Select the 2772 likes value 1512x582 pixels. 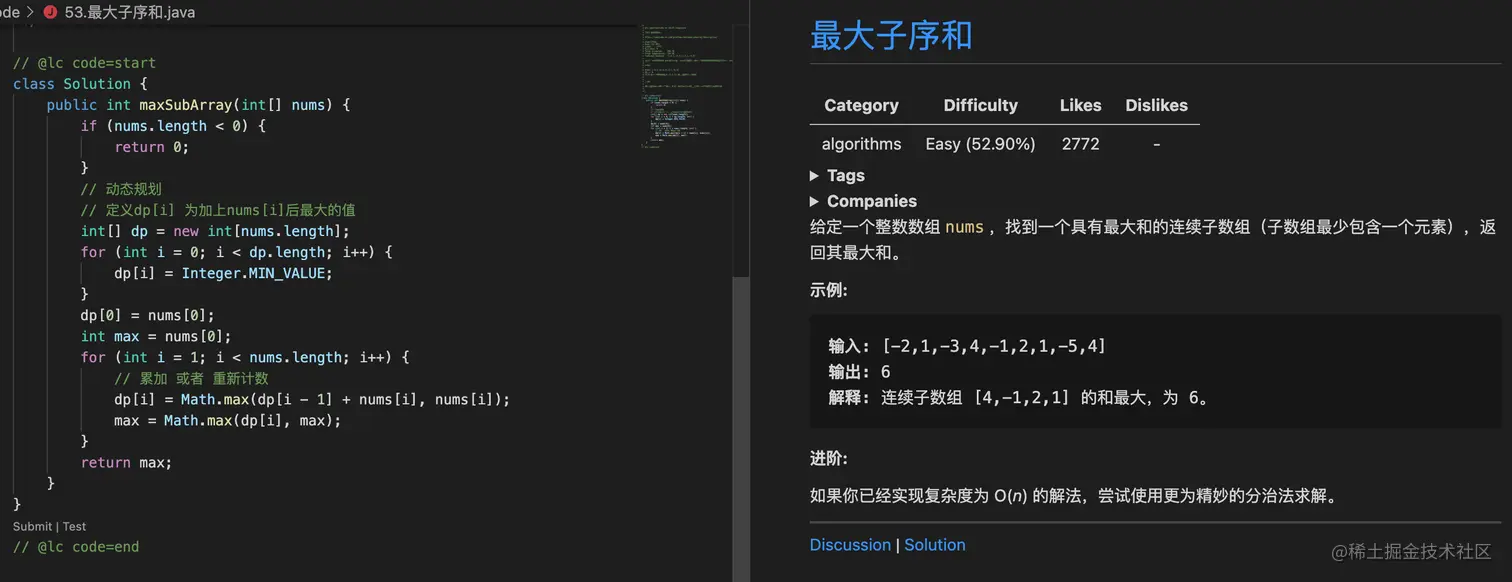click(1080, 144)
